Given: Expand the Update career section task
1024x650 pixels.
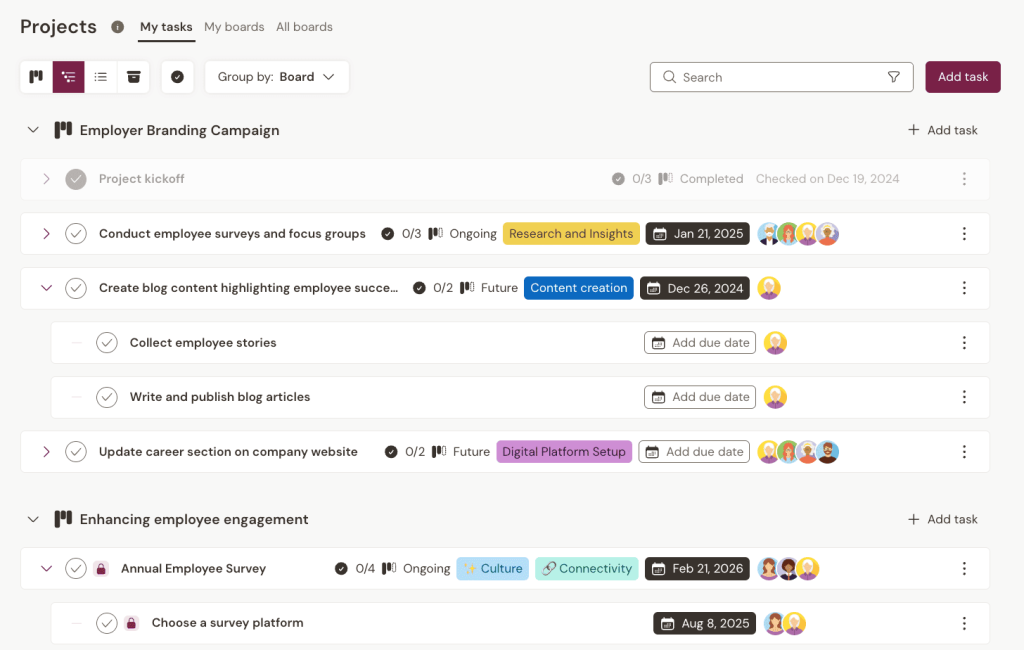Looking at the screenshot, I should coord(46,451).
